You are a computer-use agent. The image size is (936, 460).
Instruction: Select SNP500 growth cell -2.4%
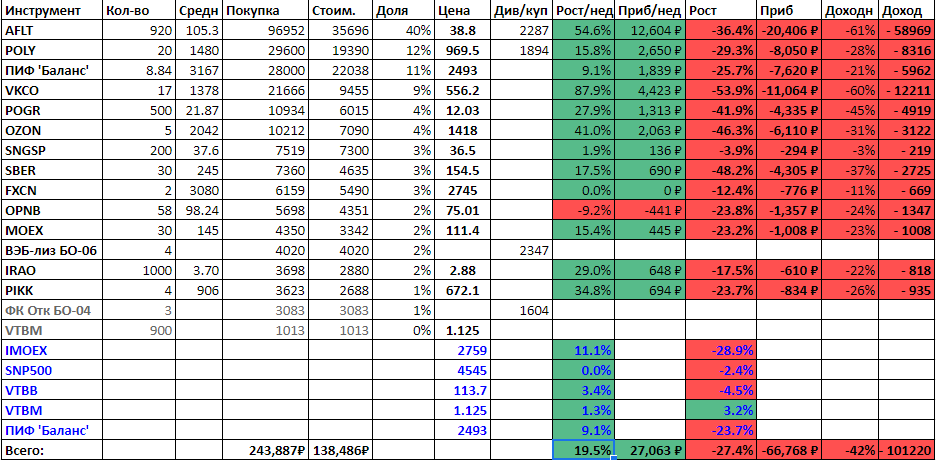pyautogui.click(x=722, y=371)
